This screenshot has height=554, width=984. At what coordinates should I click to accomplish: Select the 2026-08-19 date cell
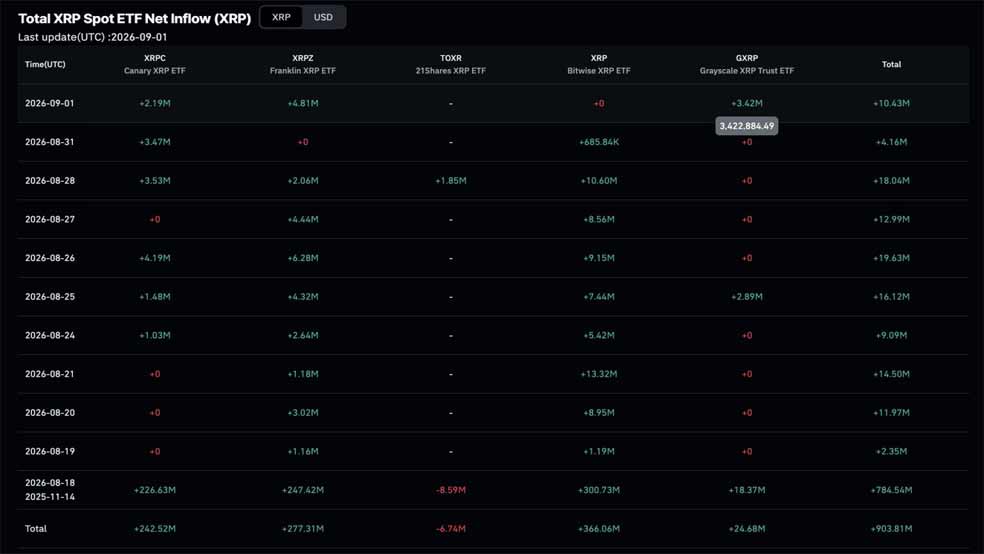coord(50,452)
